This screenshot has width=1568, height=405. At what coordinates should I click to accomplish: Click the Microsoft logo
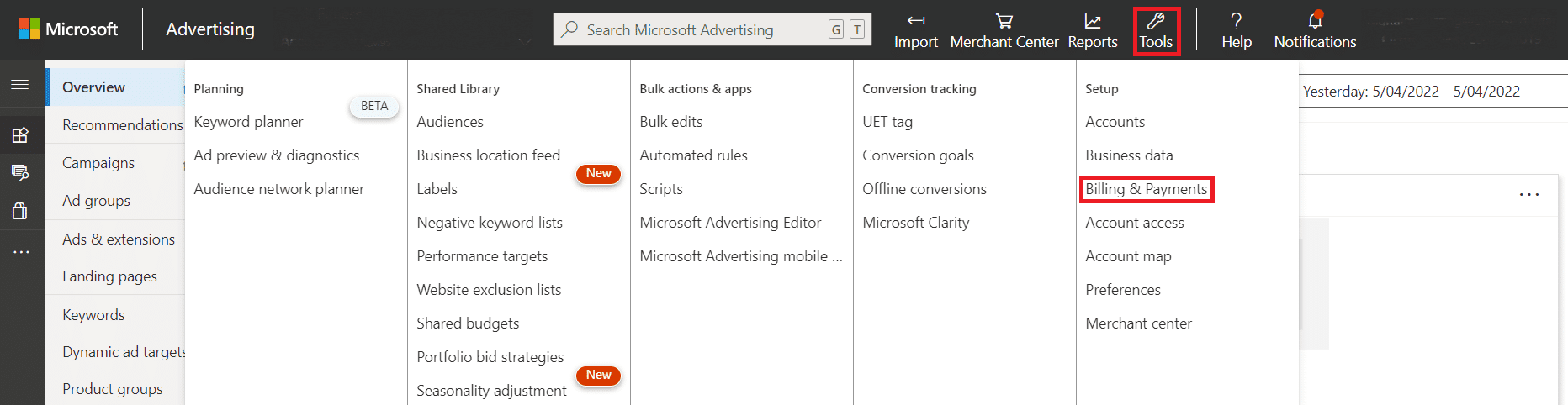30,29
